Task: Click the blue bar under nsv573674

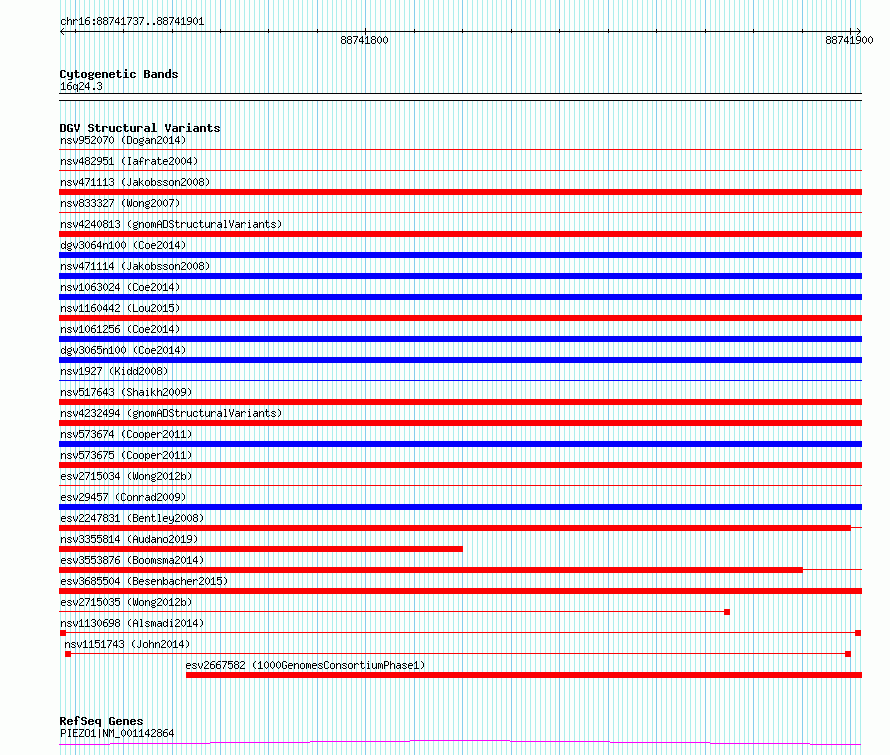Action: pos(460,444)
